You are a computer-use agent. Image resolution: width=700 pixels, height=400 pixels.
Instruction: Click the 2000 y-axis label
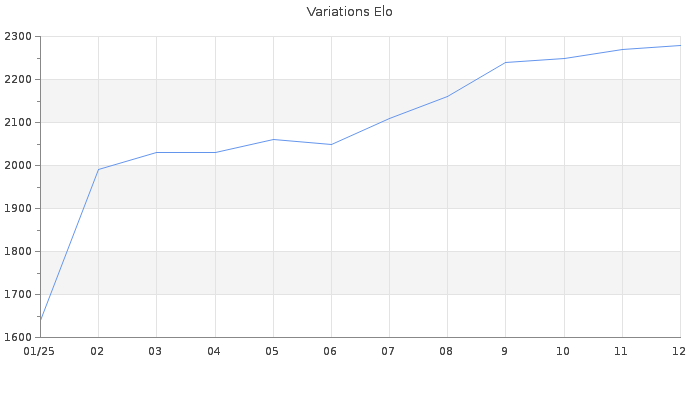[x=19, y=166]
